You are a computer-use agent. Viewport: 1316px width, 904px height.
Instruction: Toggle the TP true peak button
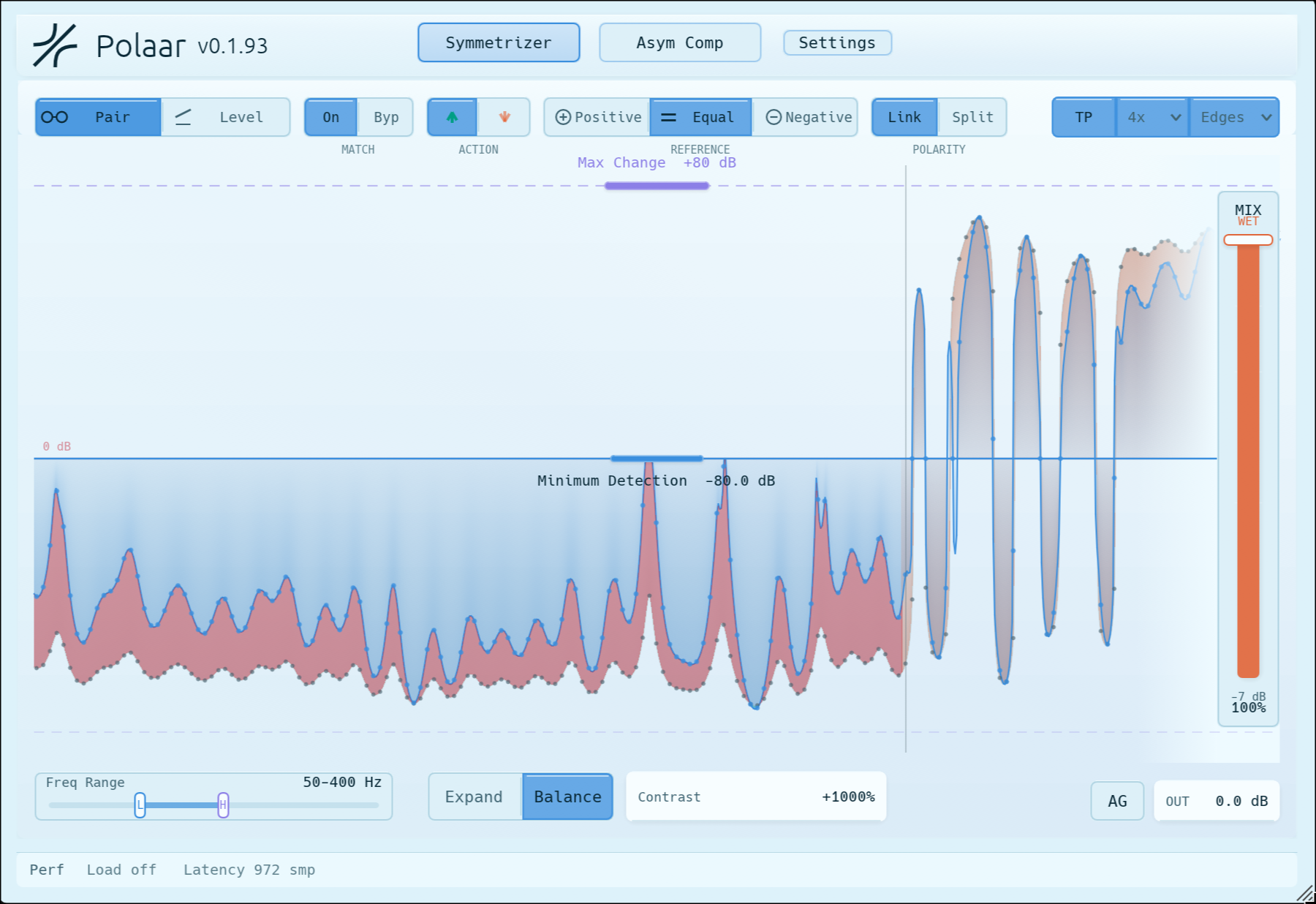1084,117
